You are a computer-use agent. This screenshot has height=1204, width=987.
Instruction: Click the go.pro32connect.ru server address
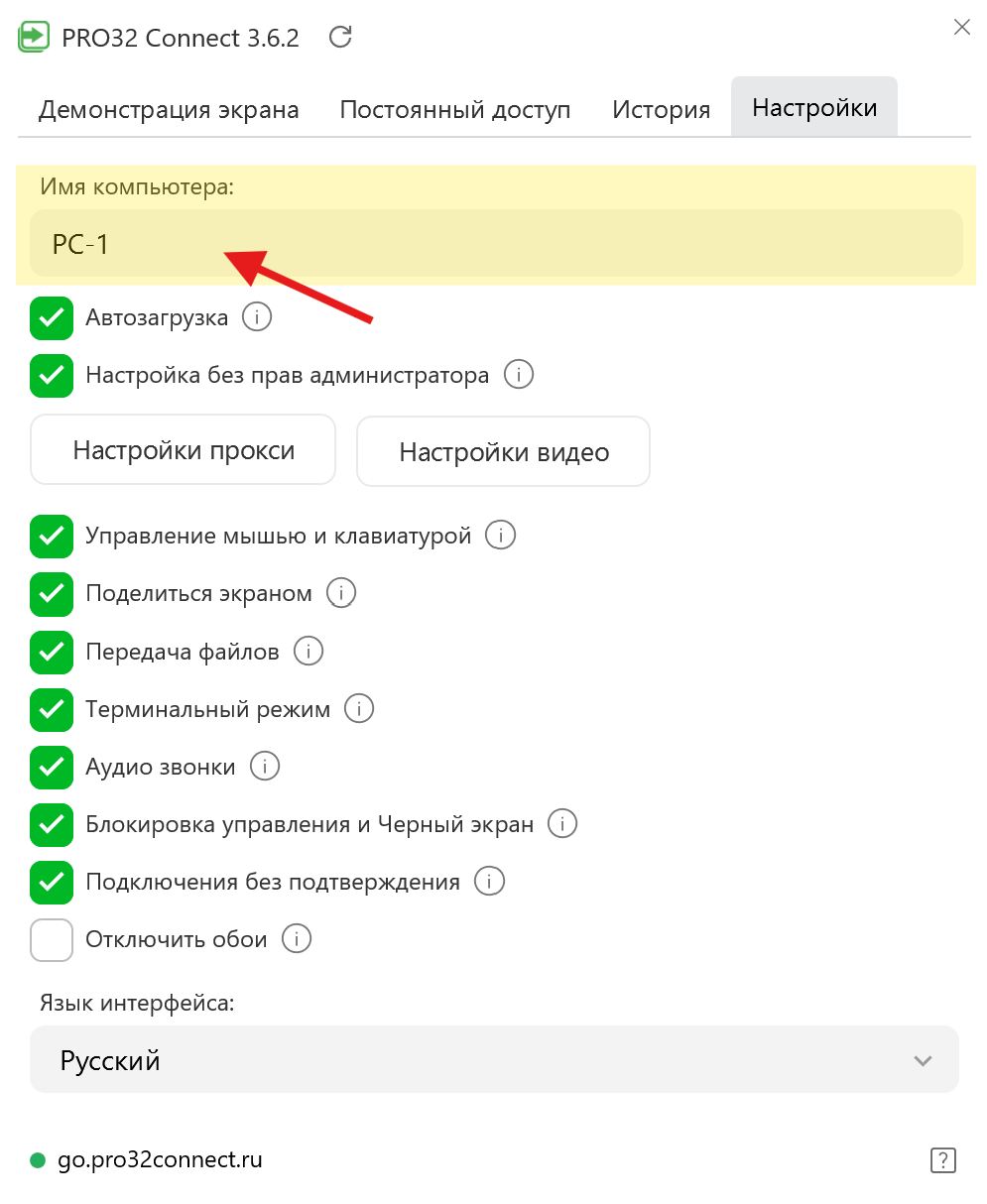coord(160,1159)
